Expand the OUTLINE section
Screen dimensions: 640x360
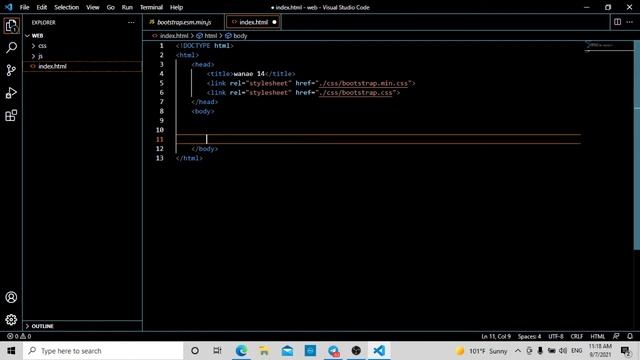click(x=42, y=326)
